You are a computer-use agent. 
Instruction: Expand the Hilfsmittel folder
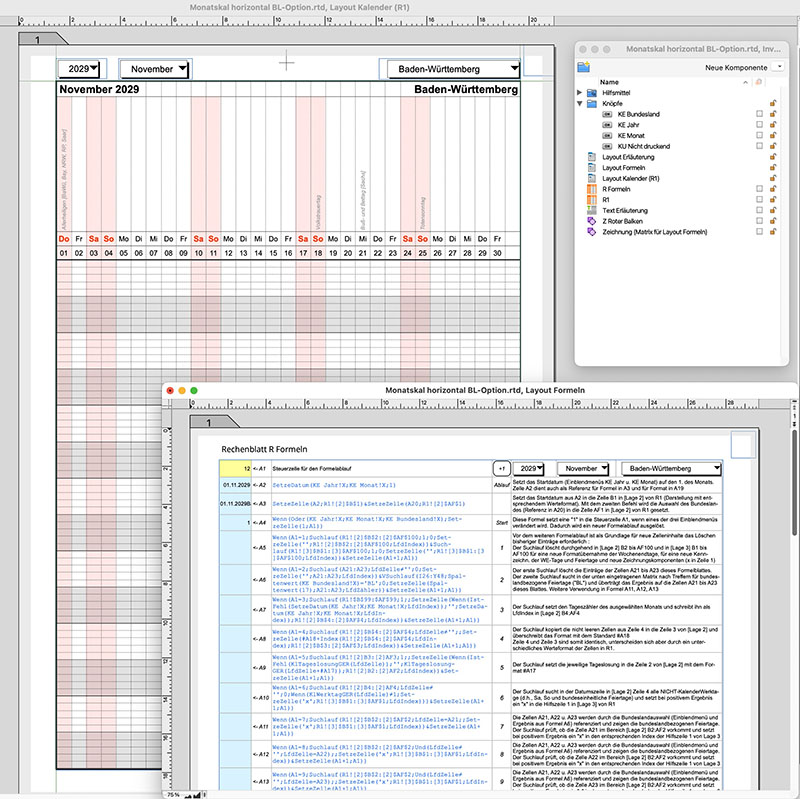click(580, 93)
